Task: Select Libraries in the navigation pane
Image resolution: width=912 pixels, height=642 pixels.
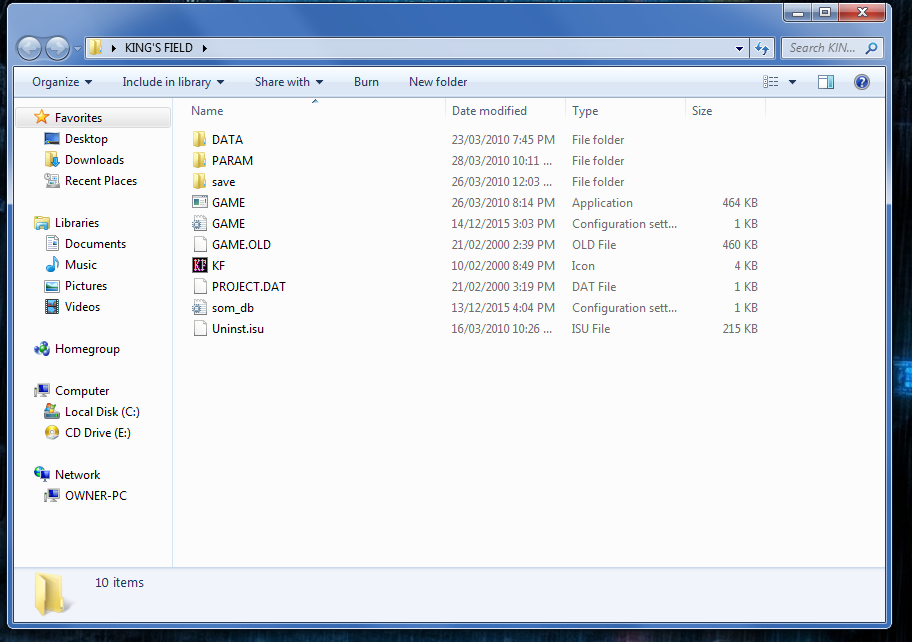Action: coord(77,223)
